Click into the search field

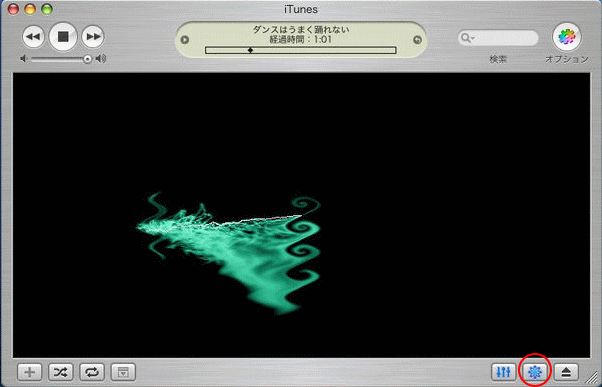click(498, 38)
